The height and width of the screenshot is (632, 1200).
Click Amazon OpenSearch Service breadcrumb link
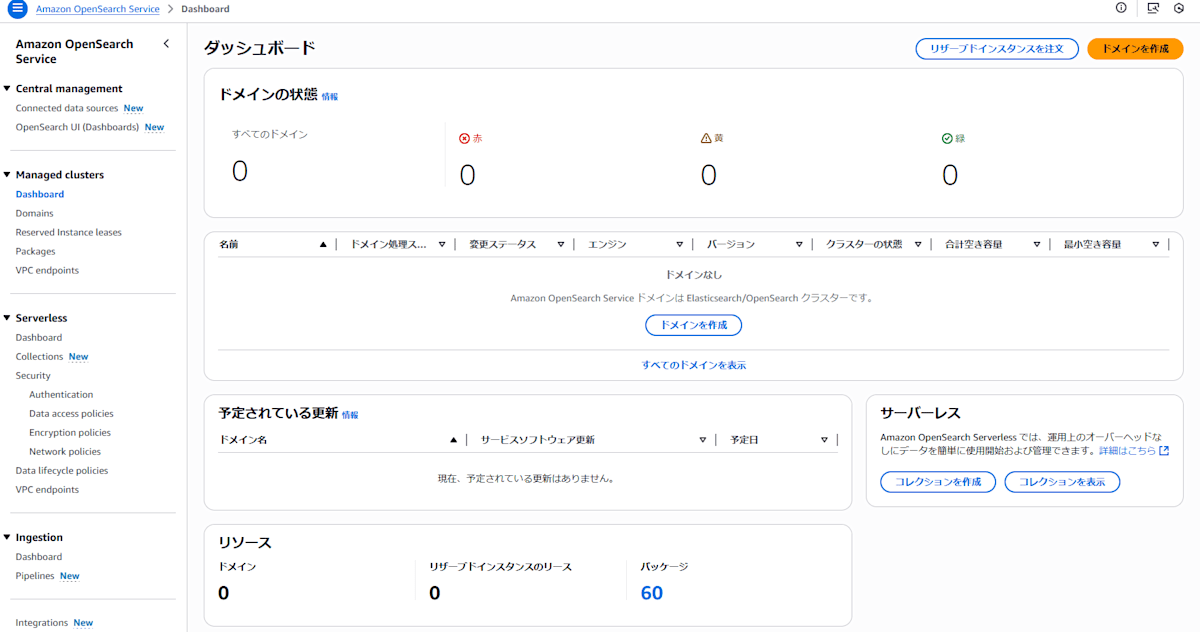[x=97, y=9]
